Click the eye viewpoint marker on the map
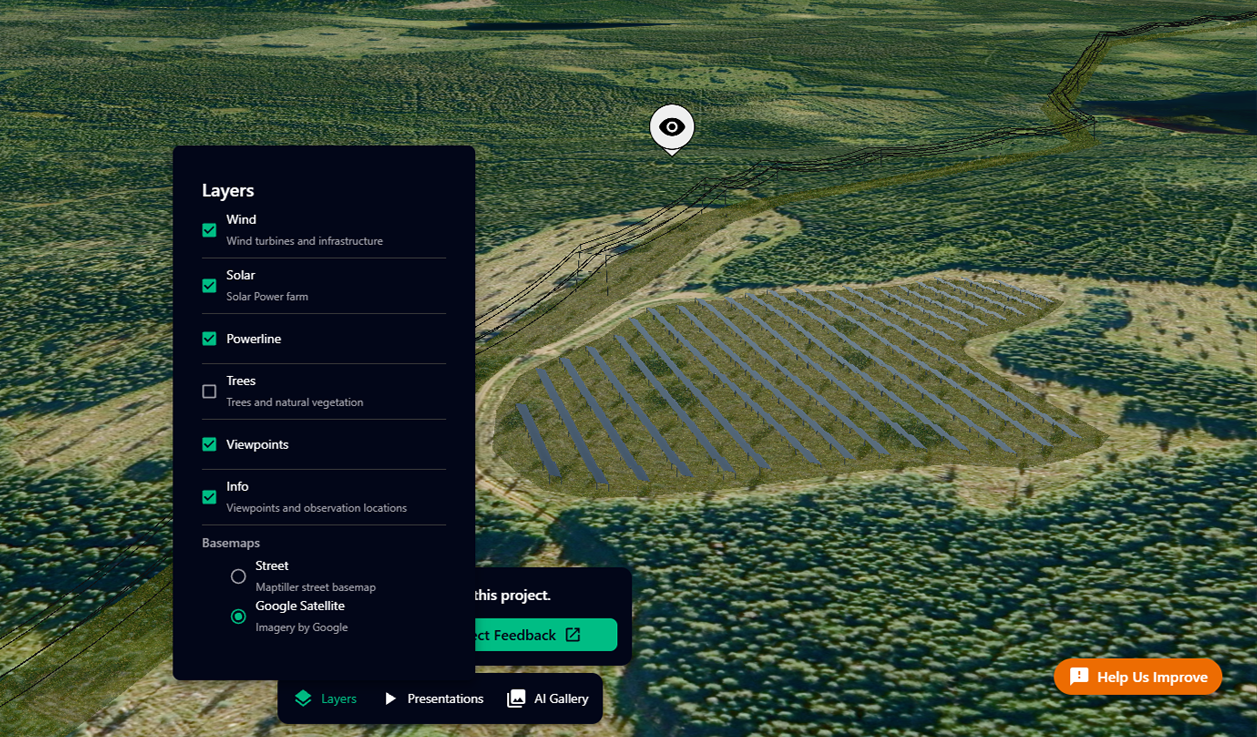 click(x=672, y=128)
